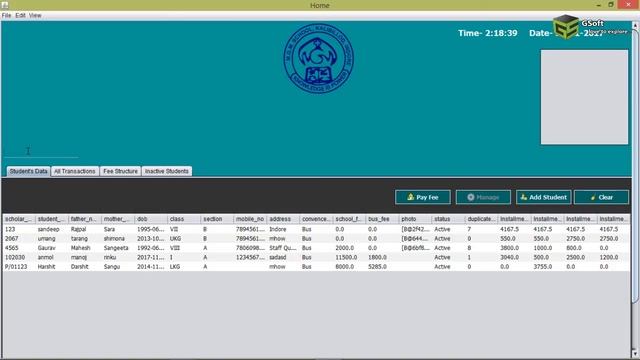The height and width of the screenshot is (360, 640).
Task: Click the mobile_no column header
Action: 250,219
